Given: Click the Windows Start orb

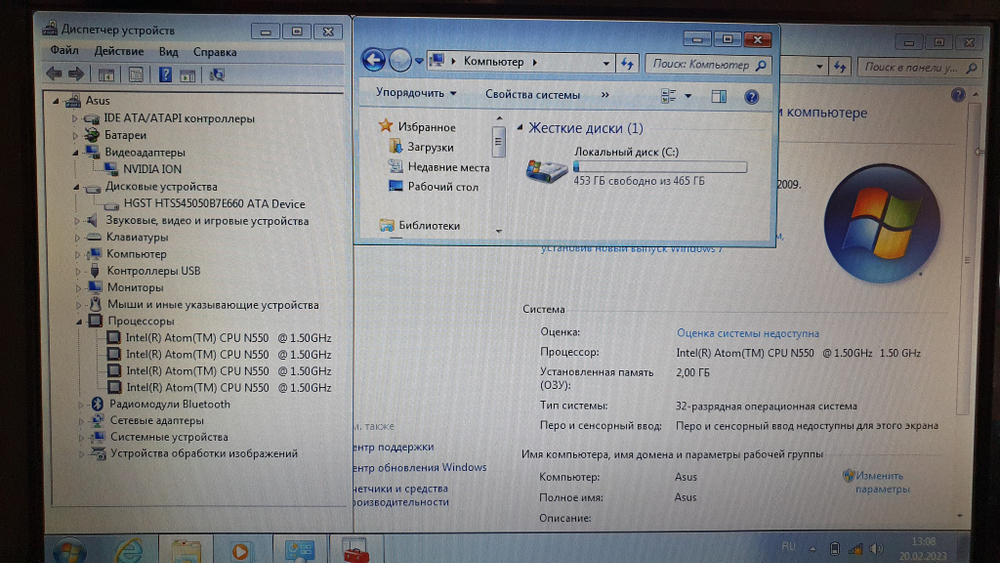Looking at the screenshot, I should pyautogui.click(x=70, y=549).
